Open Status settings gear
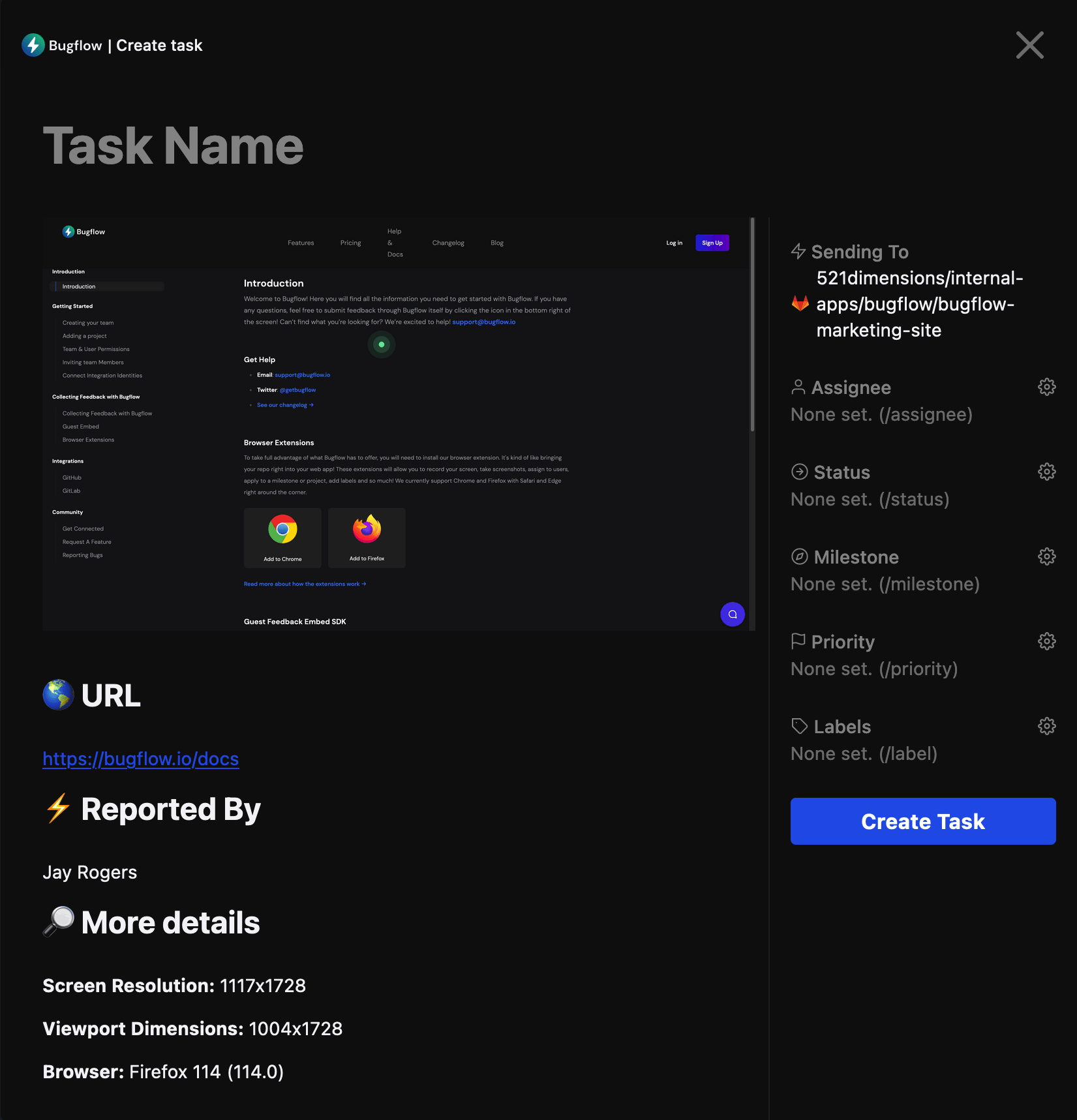The image size is (1077, 1120). [x=1046, y=472]
